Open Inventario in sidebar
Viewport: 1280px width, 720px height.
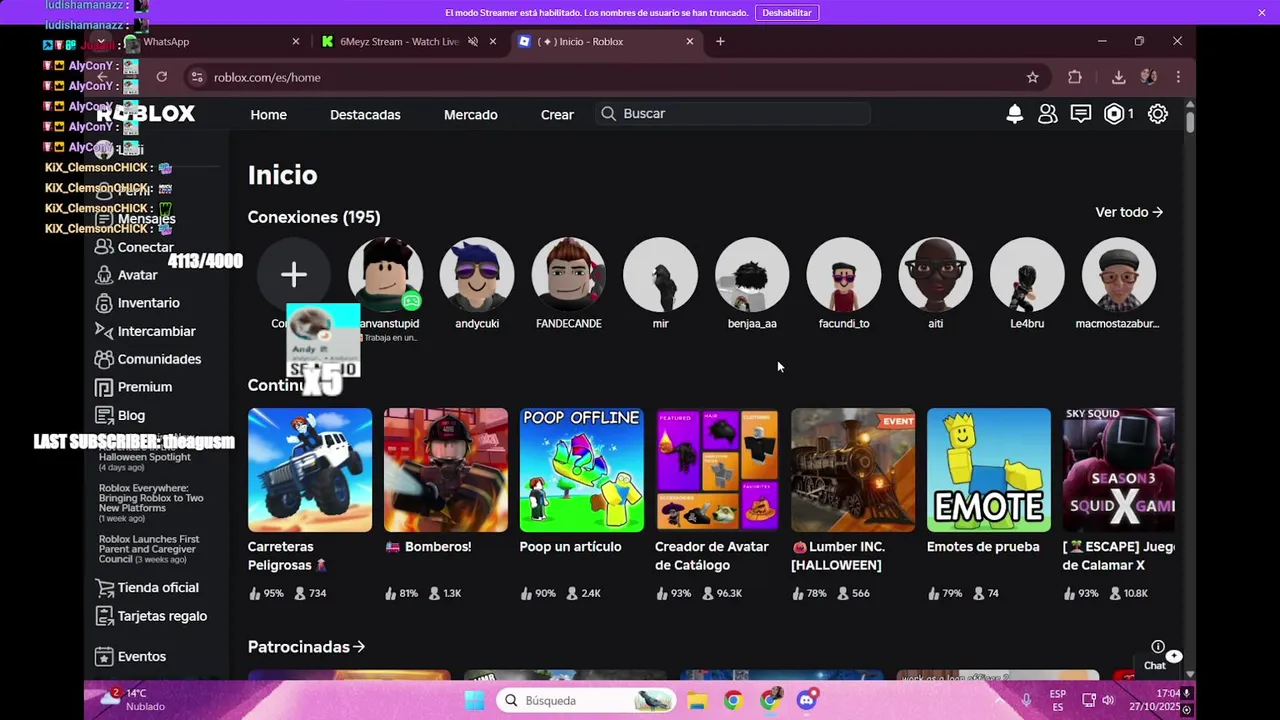point(137,303)
